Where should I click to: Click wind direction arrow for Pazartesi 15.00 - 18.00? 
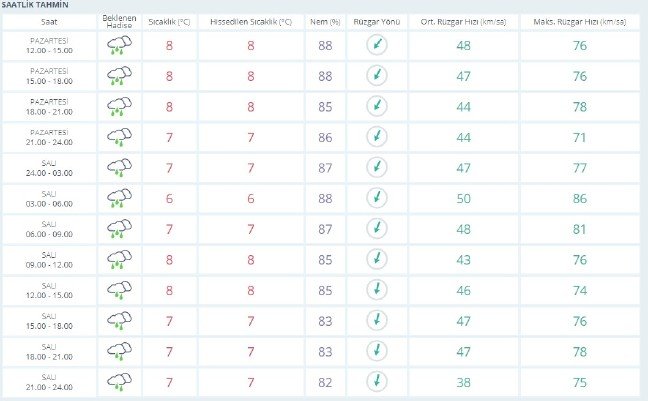pos(376,75)
